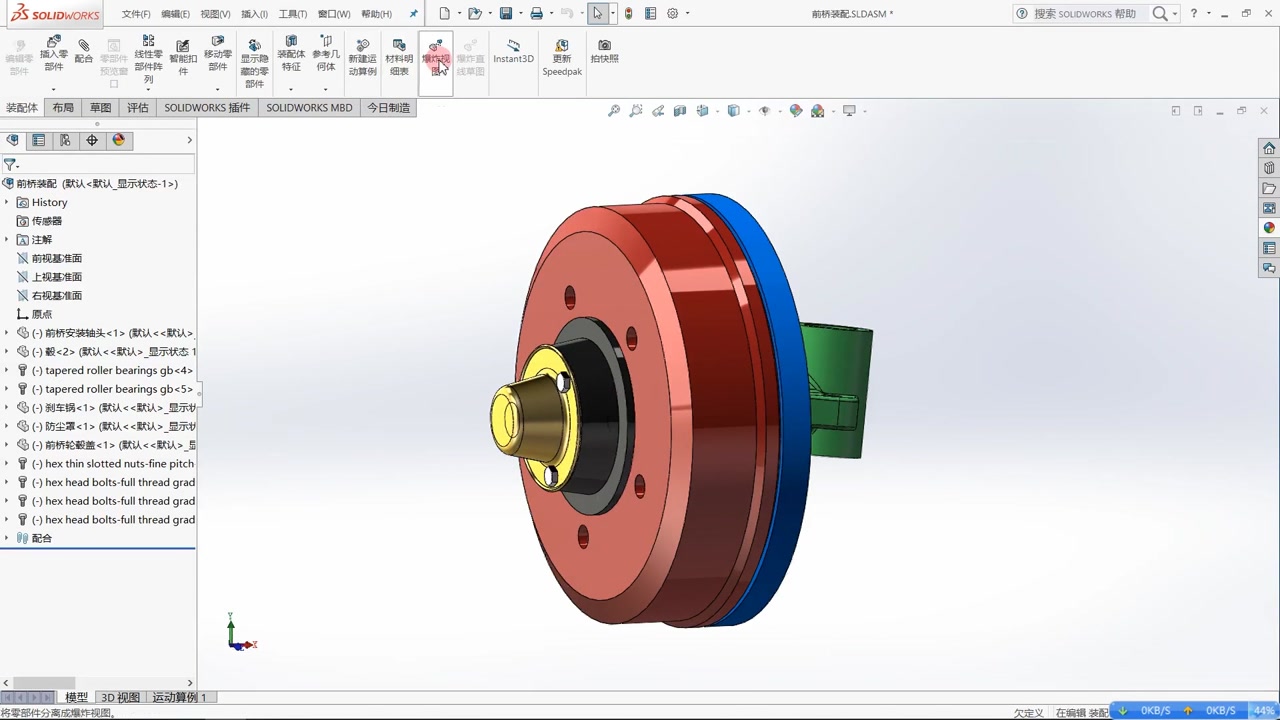Open the 插入(I) menu
The width and height of the screenshot is (1280, 720).
(x=254, y=14)
